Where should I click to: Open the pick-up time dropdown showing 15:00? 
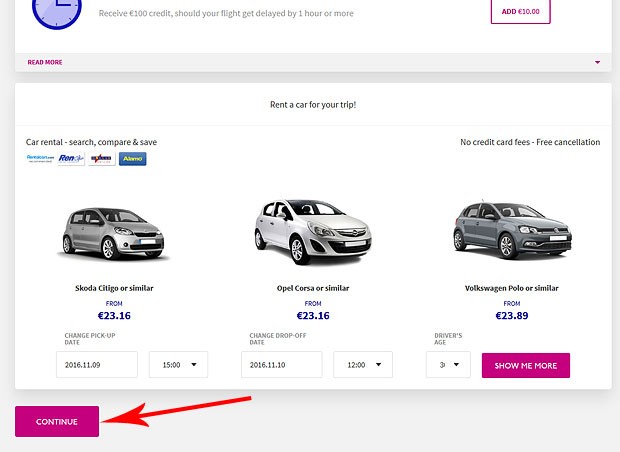178,365
